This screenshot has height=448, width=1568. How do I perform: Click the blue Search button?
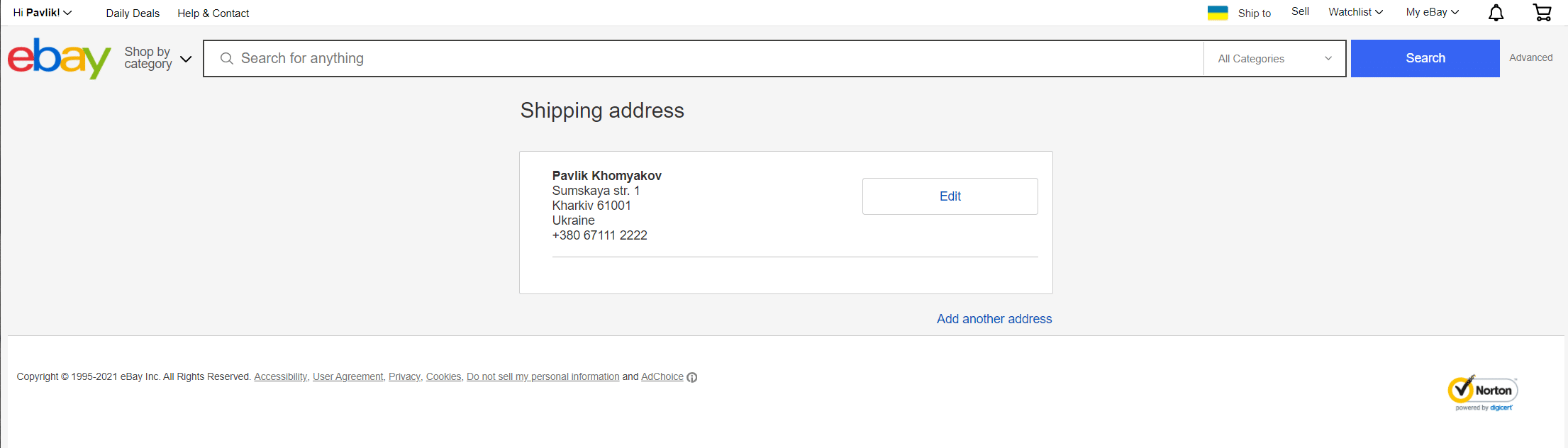1425,58
